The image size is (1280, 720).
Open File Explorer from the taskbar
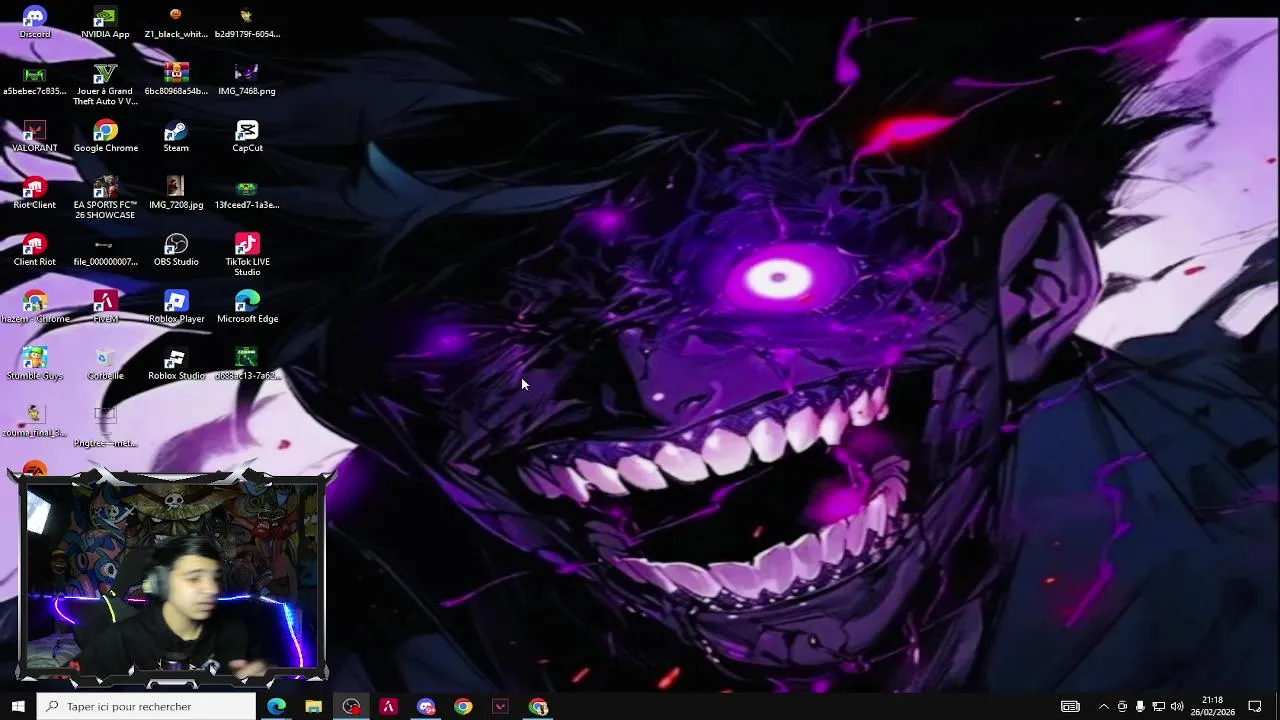[313, 706]
